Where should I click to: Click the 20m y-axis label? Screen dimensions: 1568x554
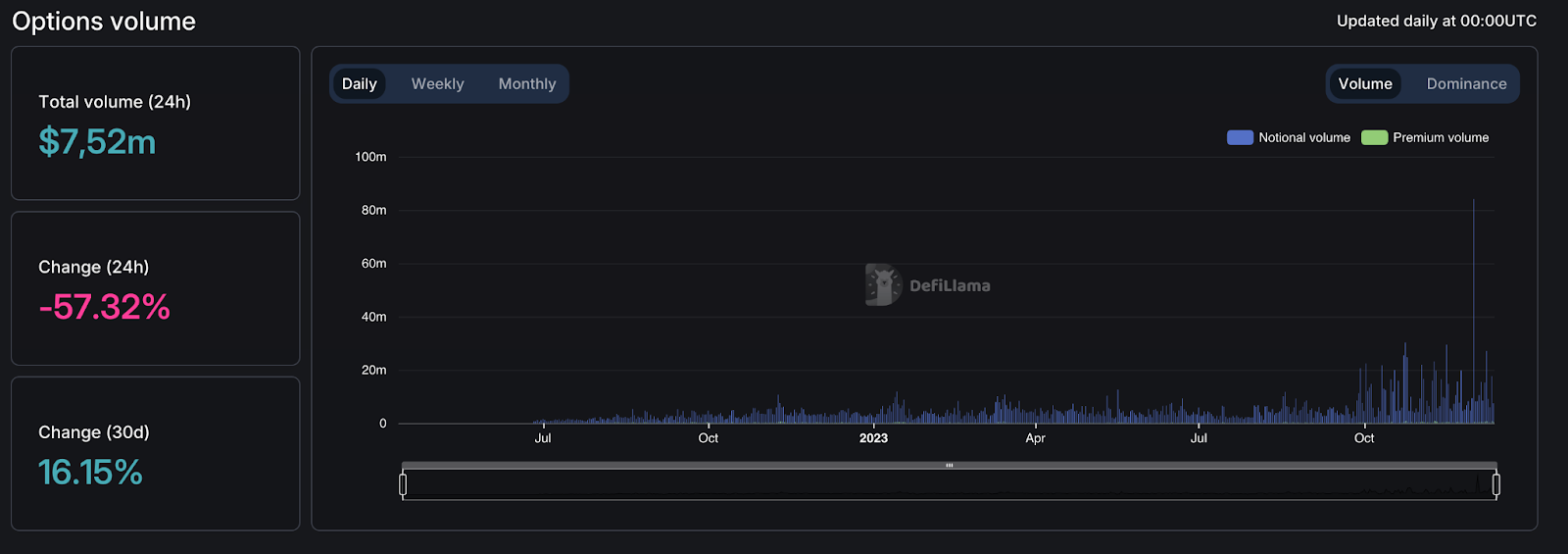pos(373,370)
